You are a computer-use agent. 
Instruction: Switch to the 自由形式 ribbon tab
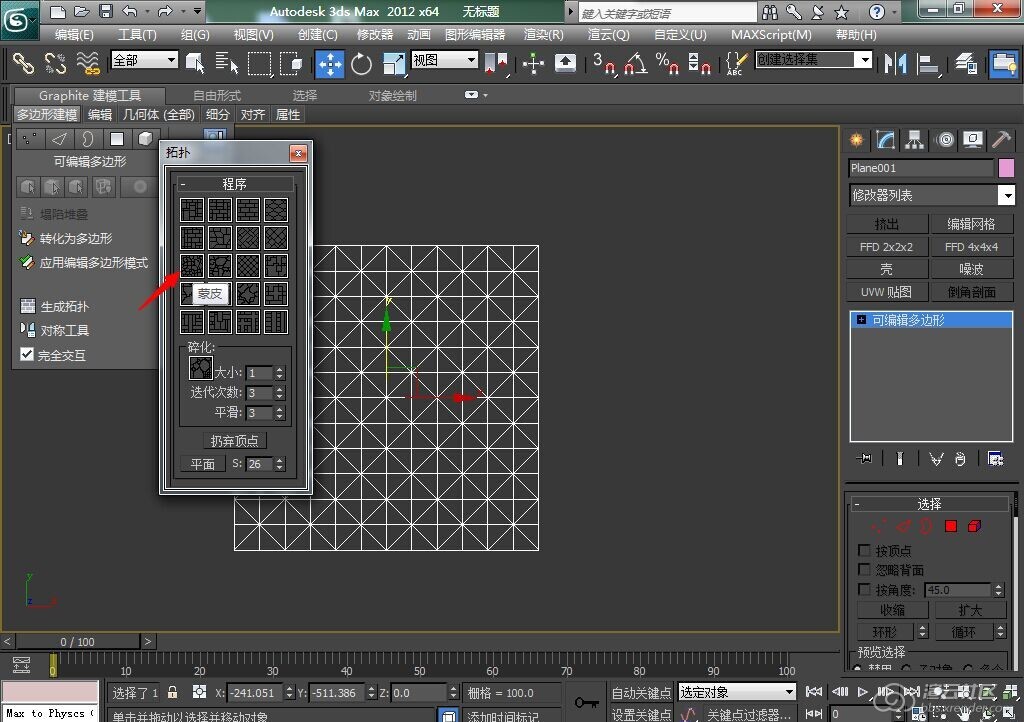[x=217, y=96]
